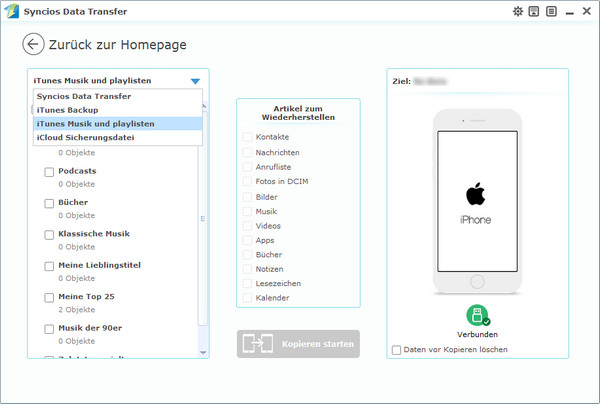This screenshot has height=404, width=600.
Task: Toggle the Podcasts playlist checkbox
Action: (x=49, y=172)
